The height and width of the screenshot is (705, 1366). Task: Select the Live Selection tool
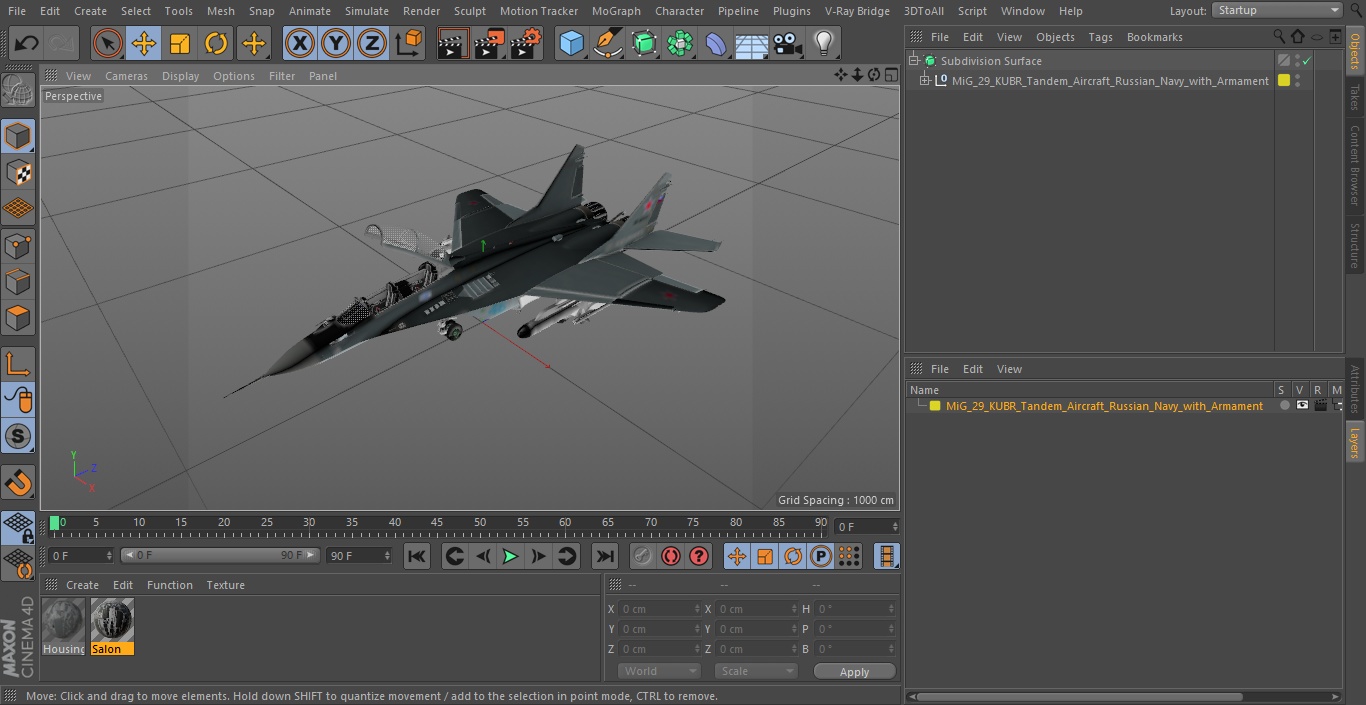click(108, 44)
